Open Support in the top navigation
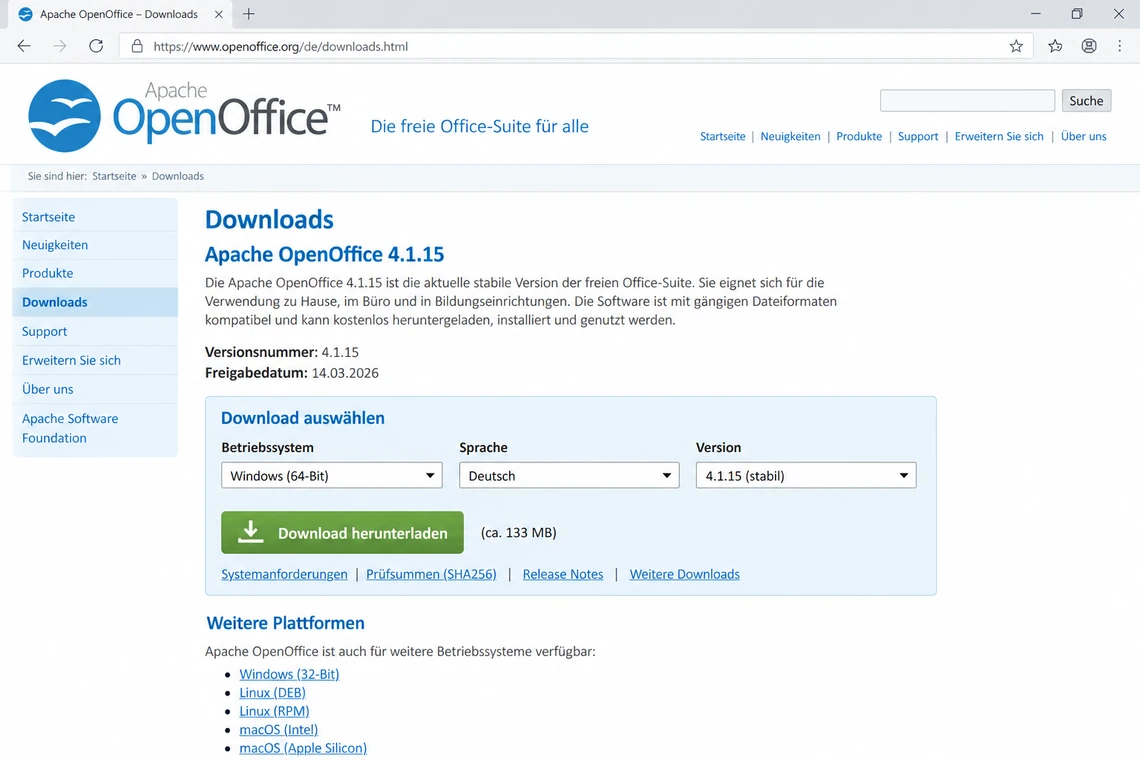Viewport: 1140px width, 760px height. pos(918,136)
